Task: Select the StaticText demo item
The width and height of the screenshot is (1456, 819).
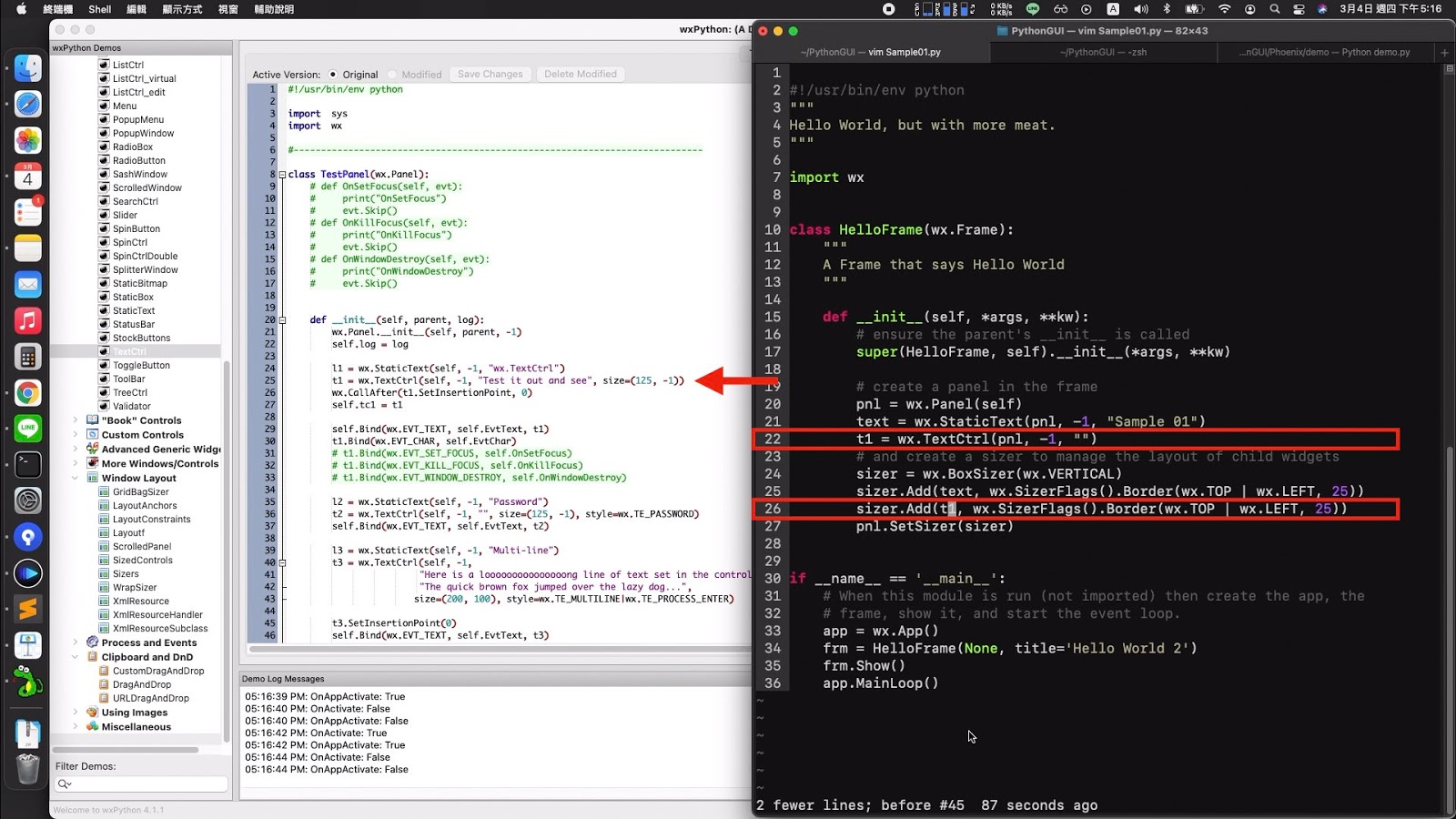Action: pyautogui.click(x=134, y=310)
